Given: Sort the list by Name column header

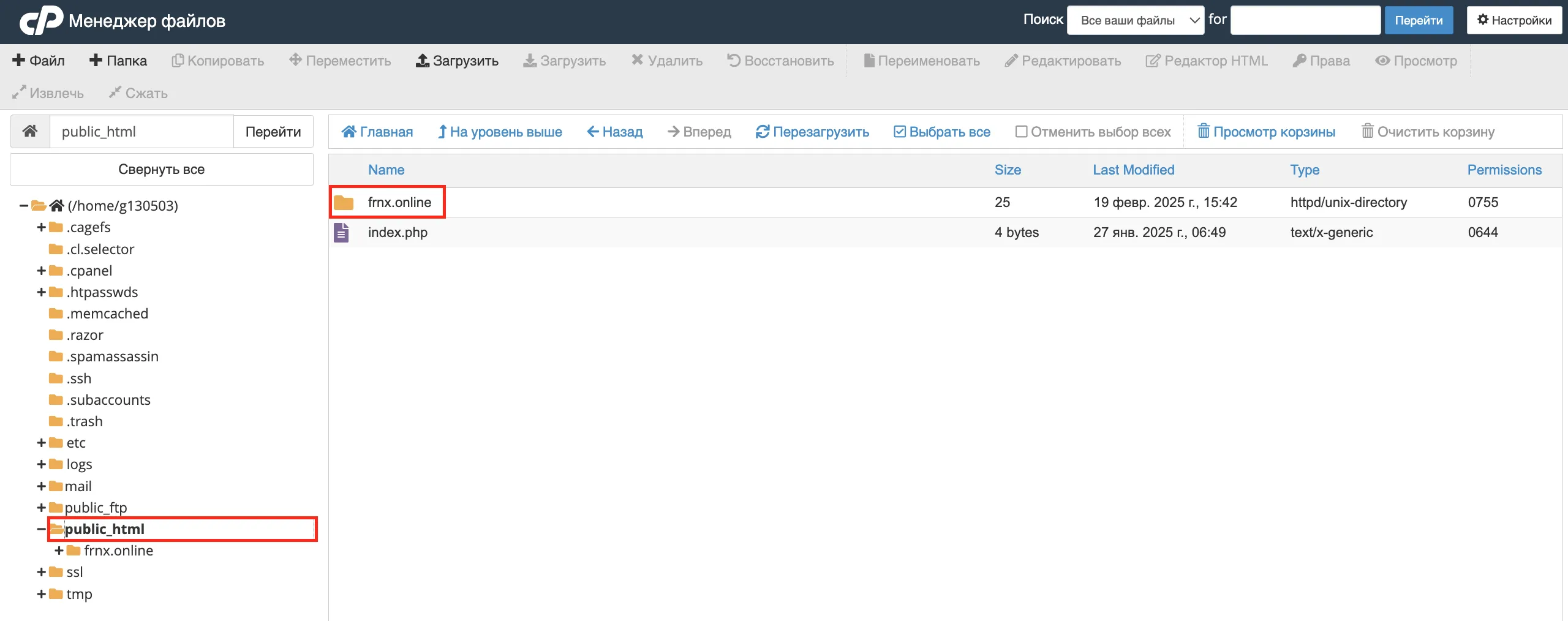Looking at the screenshot, I should (386, 170).
